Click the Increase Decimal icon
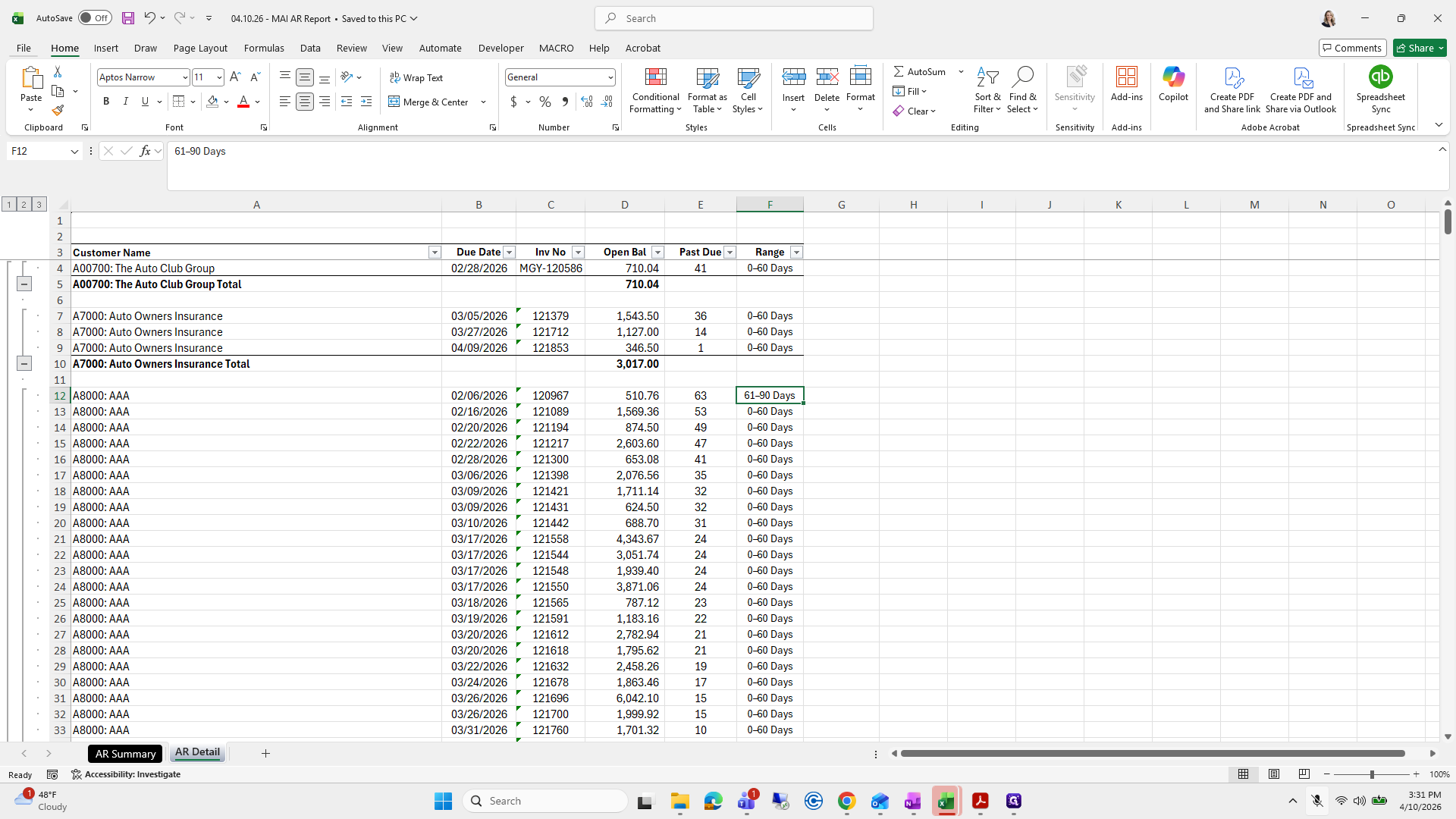Screen dimensions: 1456x819 pos(587,102)
